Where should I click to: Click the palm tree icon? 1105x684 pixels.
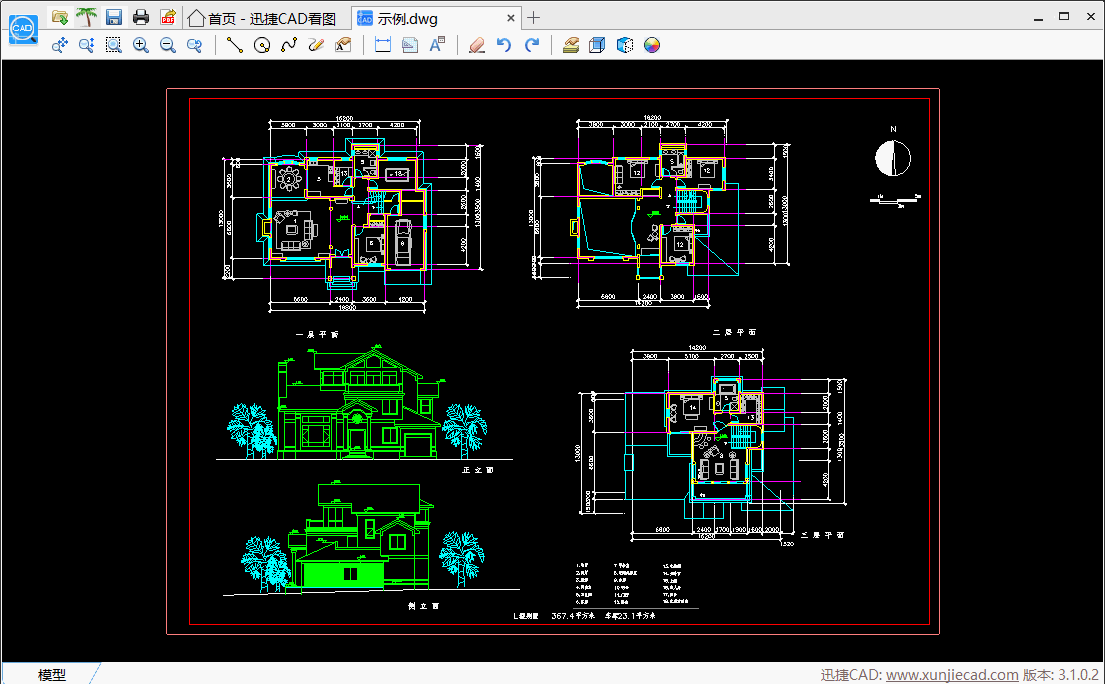pyautogui.click(x=87, y=17)
